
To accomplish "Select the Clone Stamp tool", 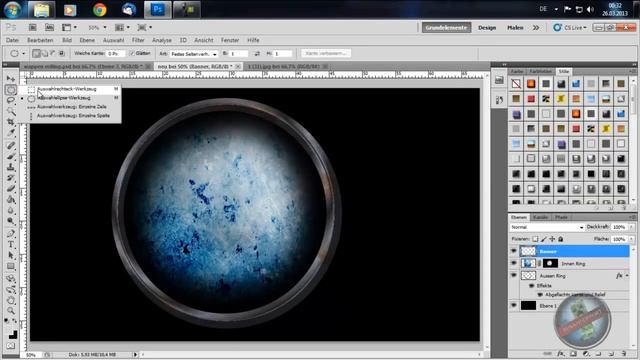I will click(x=11, y=167).
